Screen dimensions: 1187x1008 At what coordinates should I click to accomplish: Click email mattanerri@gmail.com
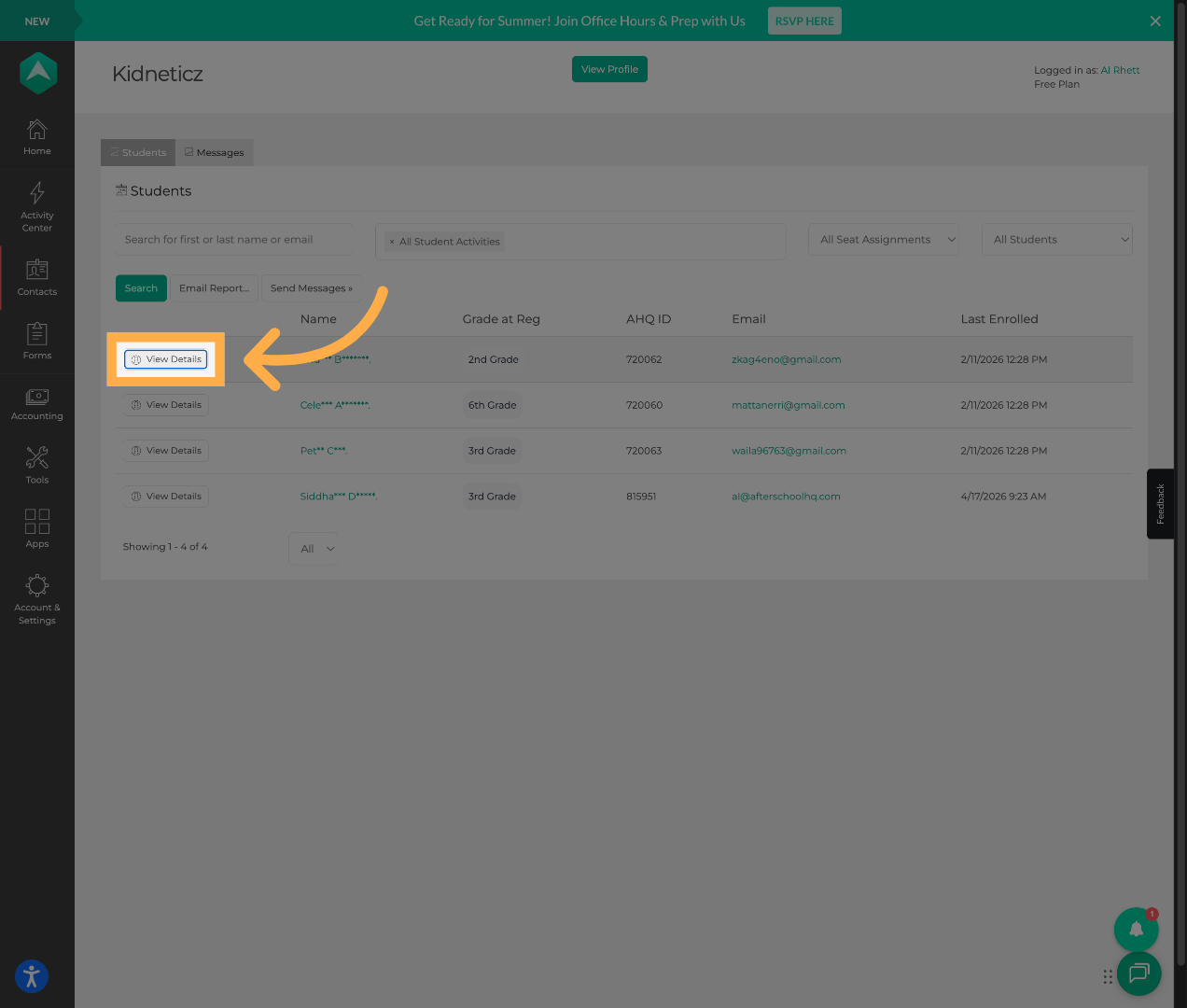click(x=788, y=405)
